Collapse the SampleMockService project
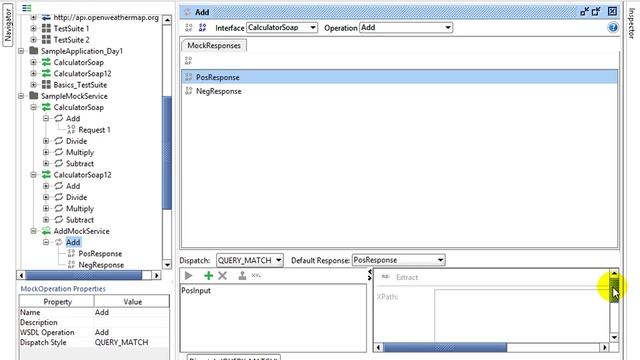 click(21, 96)
